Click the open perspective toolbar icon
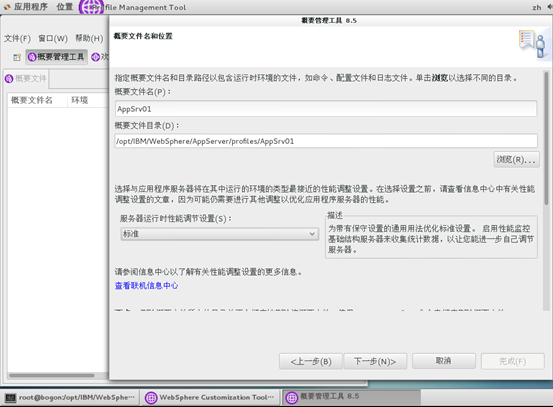This screenshot has width=553, height=407. pos(17,57)
